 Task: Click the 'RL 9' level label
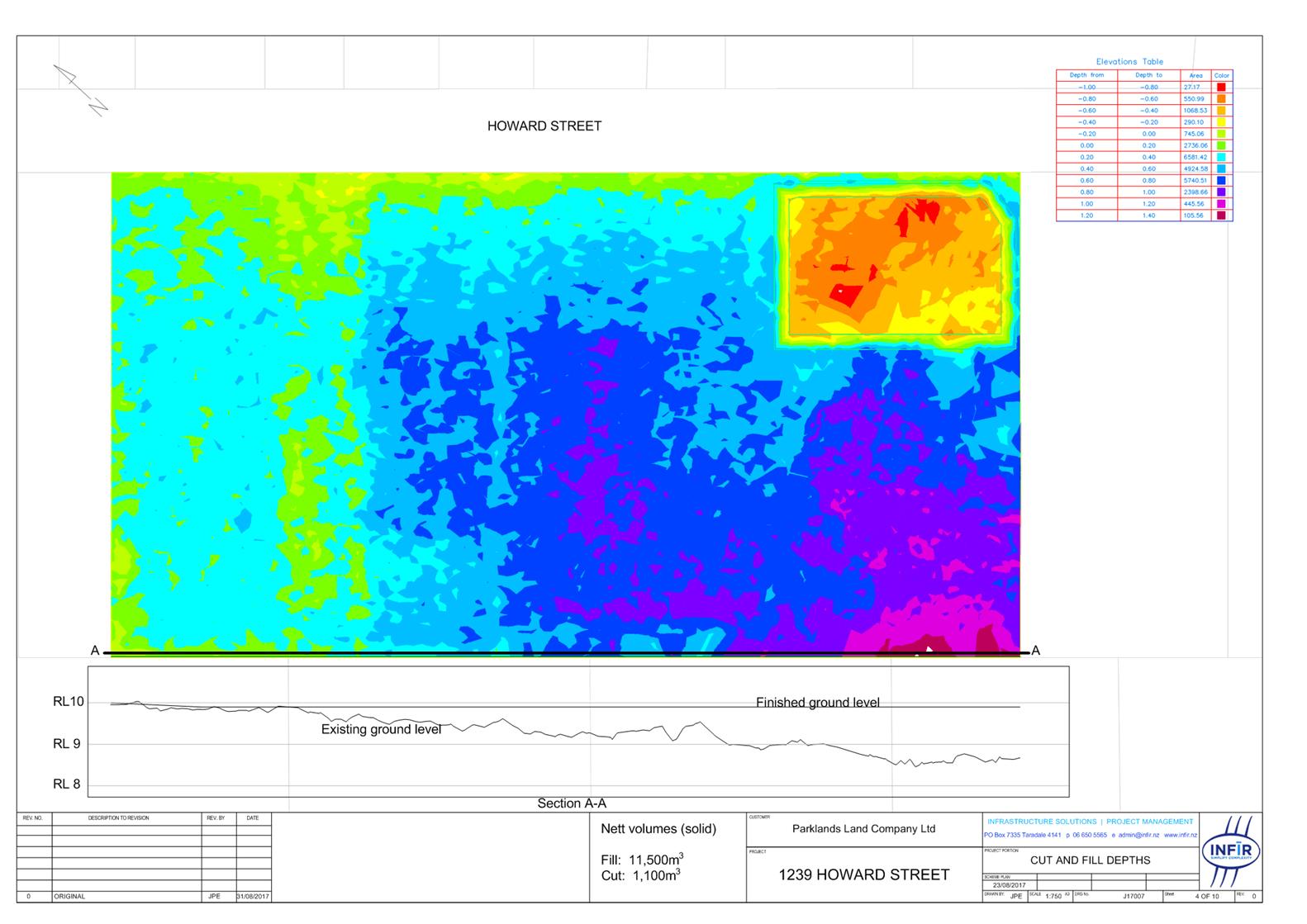tap(67, 744)
